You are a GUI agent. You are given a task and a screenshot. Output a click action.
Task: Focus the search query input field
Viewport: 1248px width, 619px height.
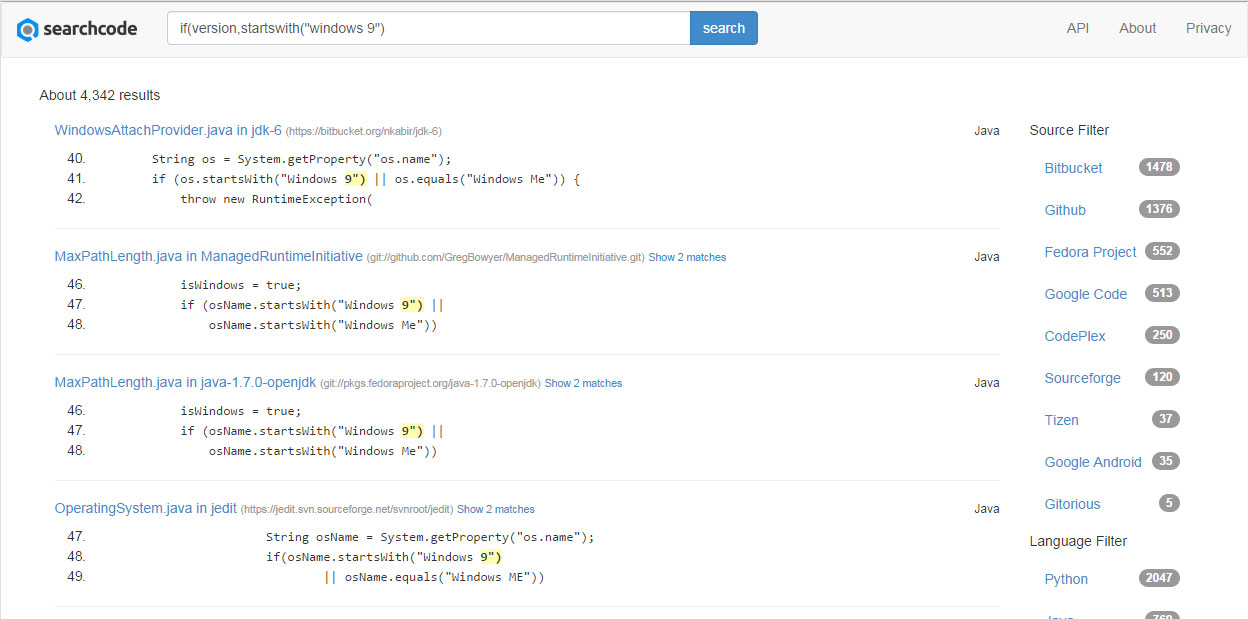[428, 28]
